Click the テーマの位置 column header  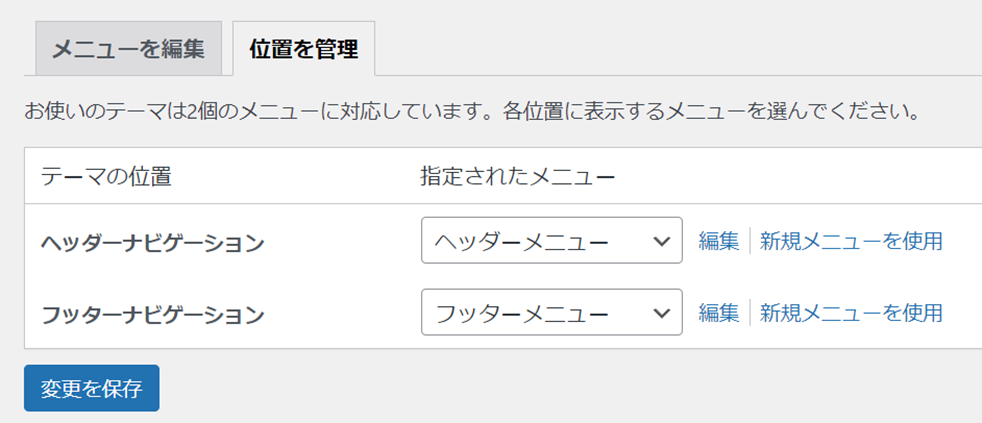pos(106,177)
